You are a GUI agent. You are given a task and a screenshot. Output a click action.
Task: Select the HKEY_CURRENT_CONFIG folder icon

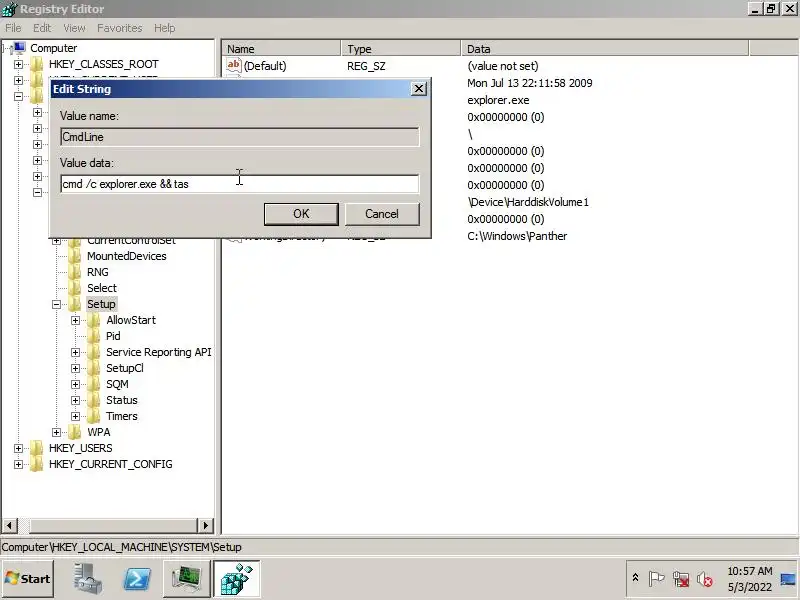pos(37,464)
